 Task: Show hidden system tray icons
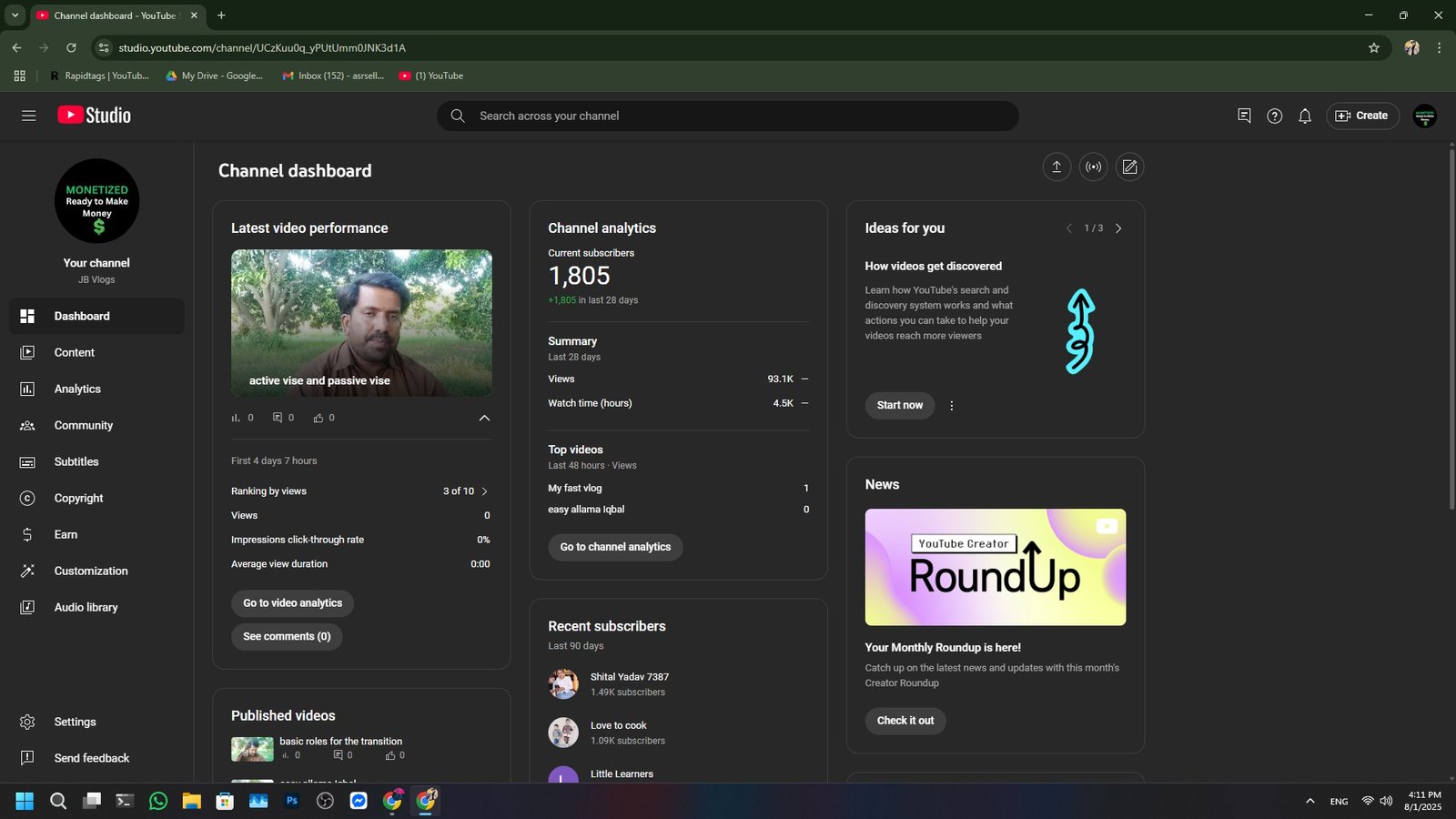coord(1310,801)
